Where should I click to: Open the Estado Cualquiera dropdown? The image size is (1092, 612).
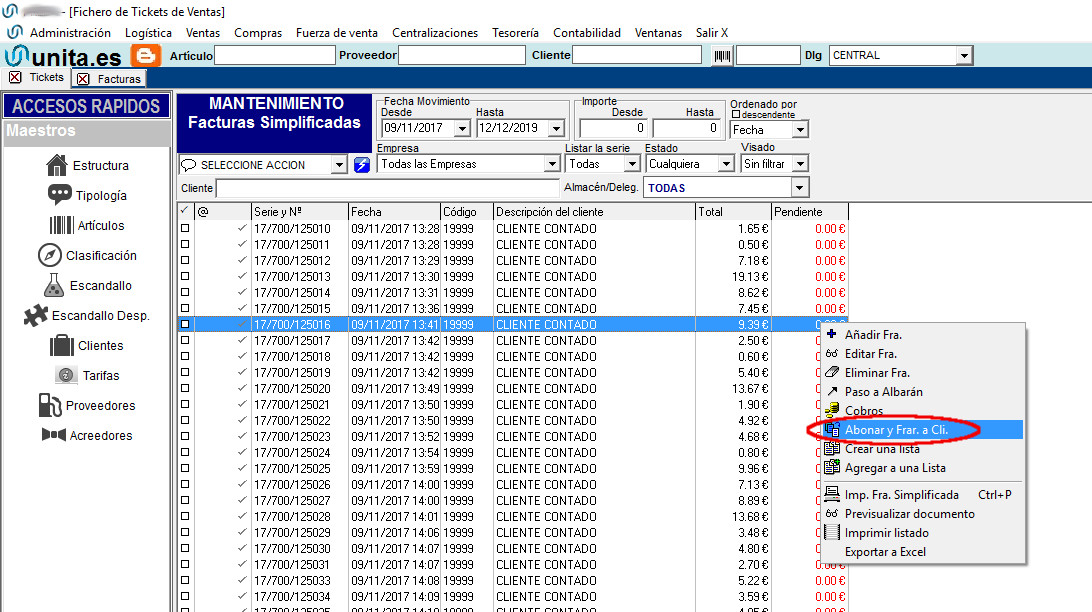[x=726, y=164]
